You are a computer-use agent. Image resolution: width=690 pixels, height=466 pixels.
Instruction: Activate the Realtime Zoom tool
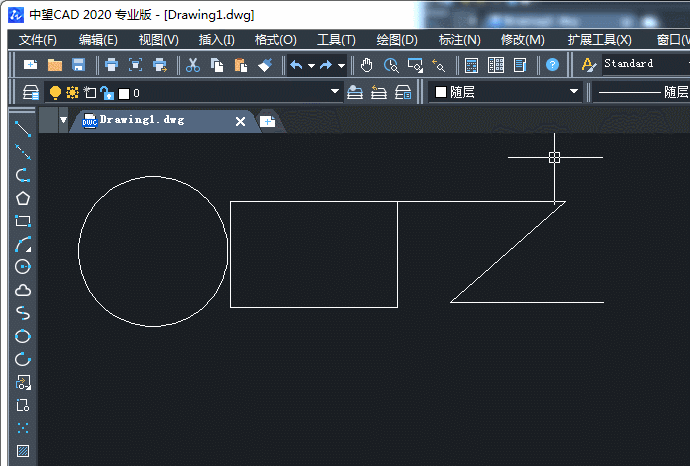[391, 65]
